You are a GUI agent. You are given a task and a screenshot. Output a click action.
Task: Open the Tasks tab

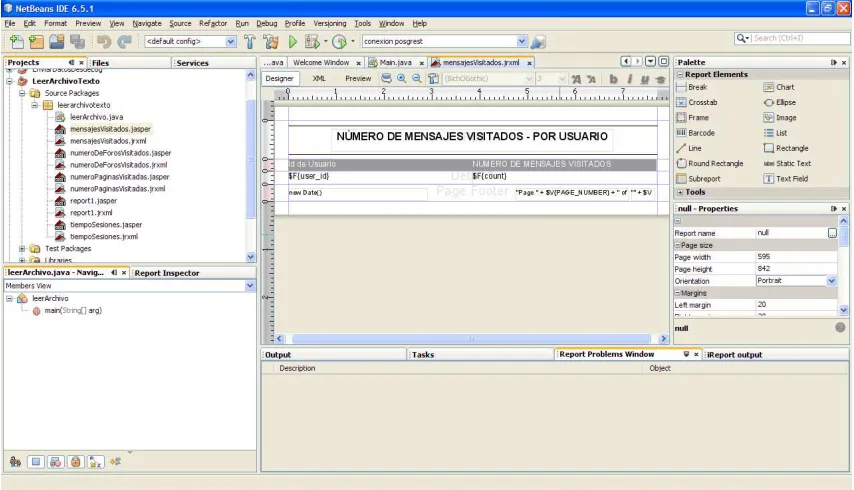pos(423,355)
